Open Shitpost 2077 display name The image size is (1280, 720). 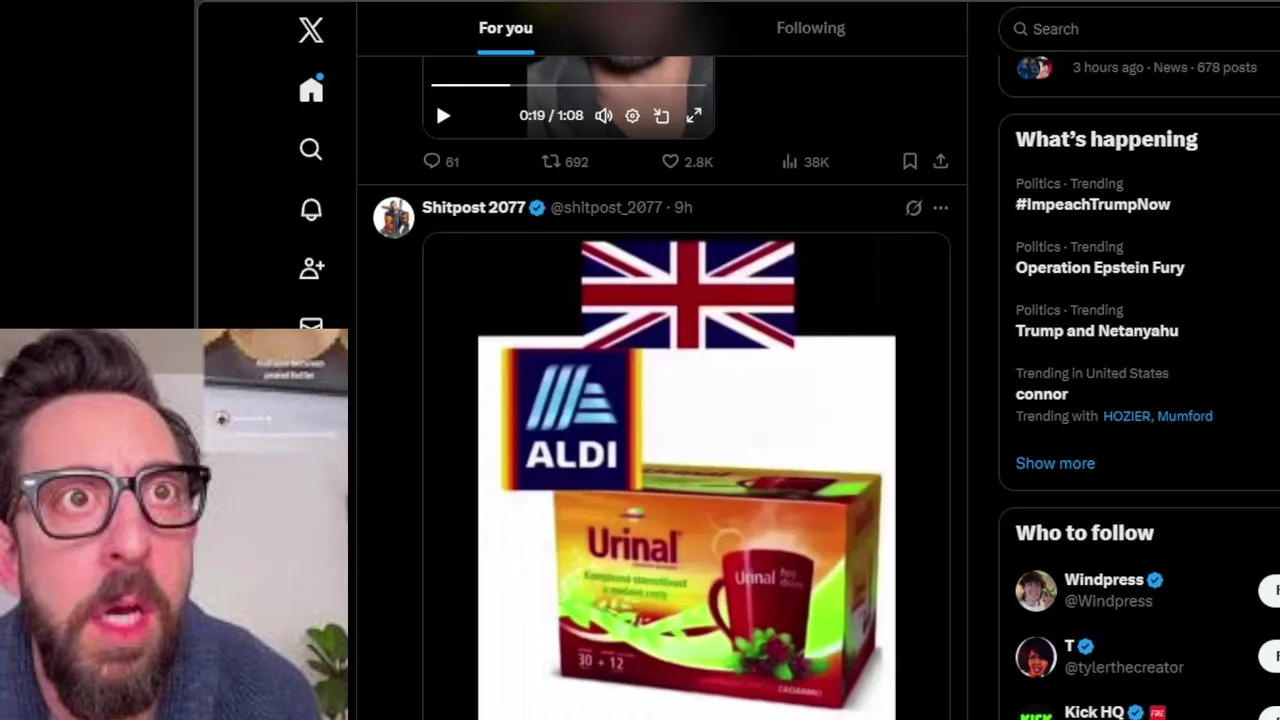[473, 207]
